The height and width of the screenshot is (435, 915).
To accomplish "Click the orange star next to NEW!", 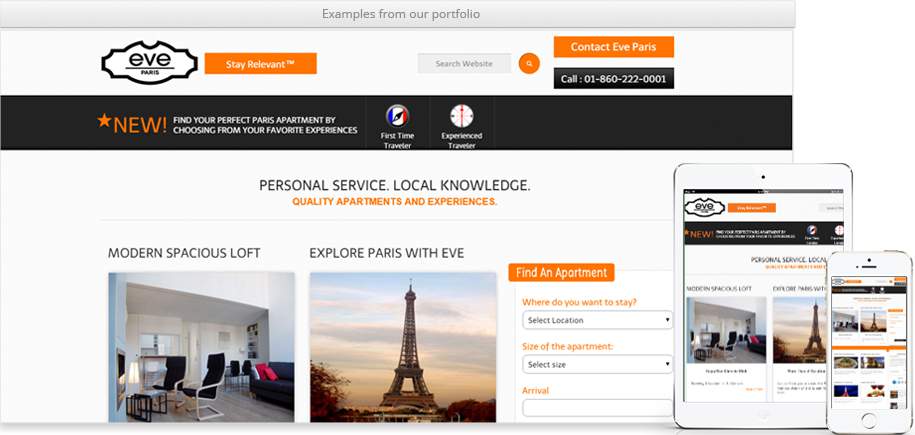I will [104, 120].
